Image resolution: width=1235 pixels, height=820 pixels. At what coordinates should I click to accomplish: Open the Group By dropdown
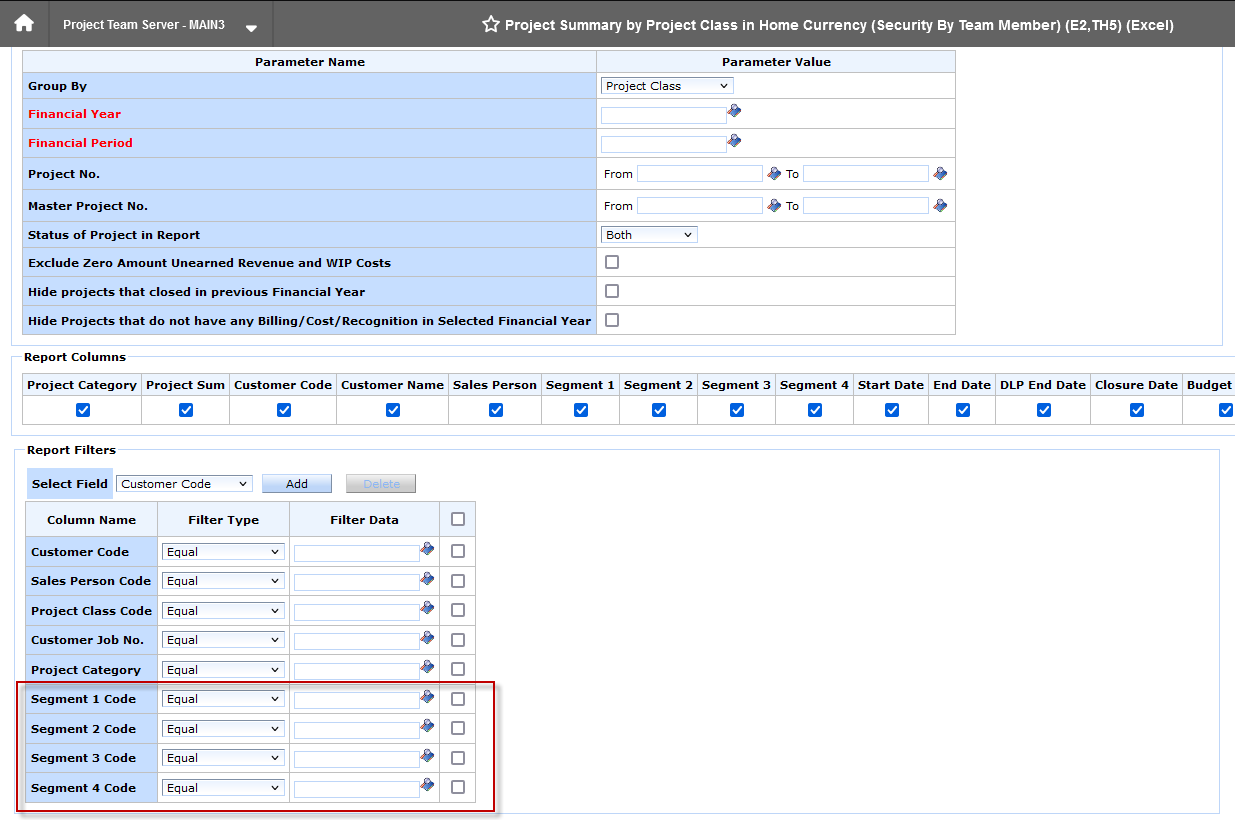[x=666, y=85]
